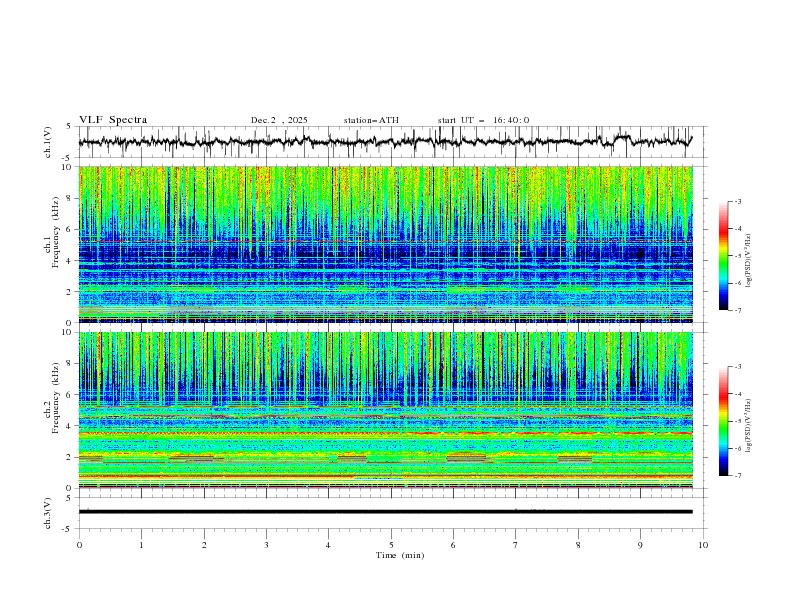The image size is (792, 612).
Task: Click the time axis tick labeled 0
Action: 79,545
